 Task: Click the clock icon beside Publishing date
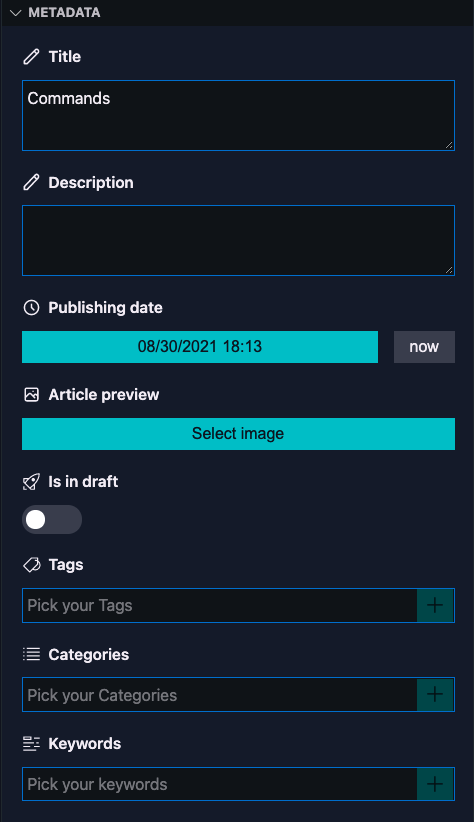[x=31, y=308]
